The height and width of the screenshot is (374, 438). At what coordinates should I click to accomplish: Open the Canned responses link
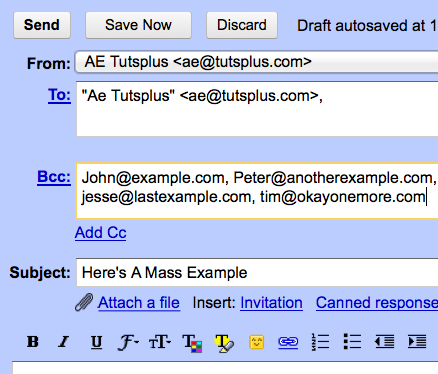pyautogui.click(x=377, y=303)
